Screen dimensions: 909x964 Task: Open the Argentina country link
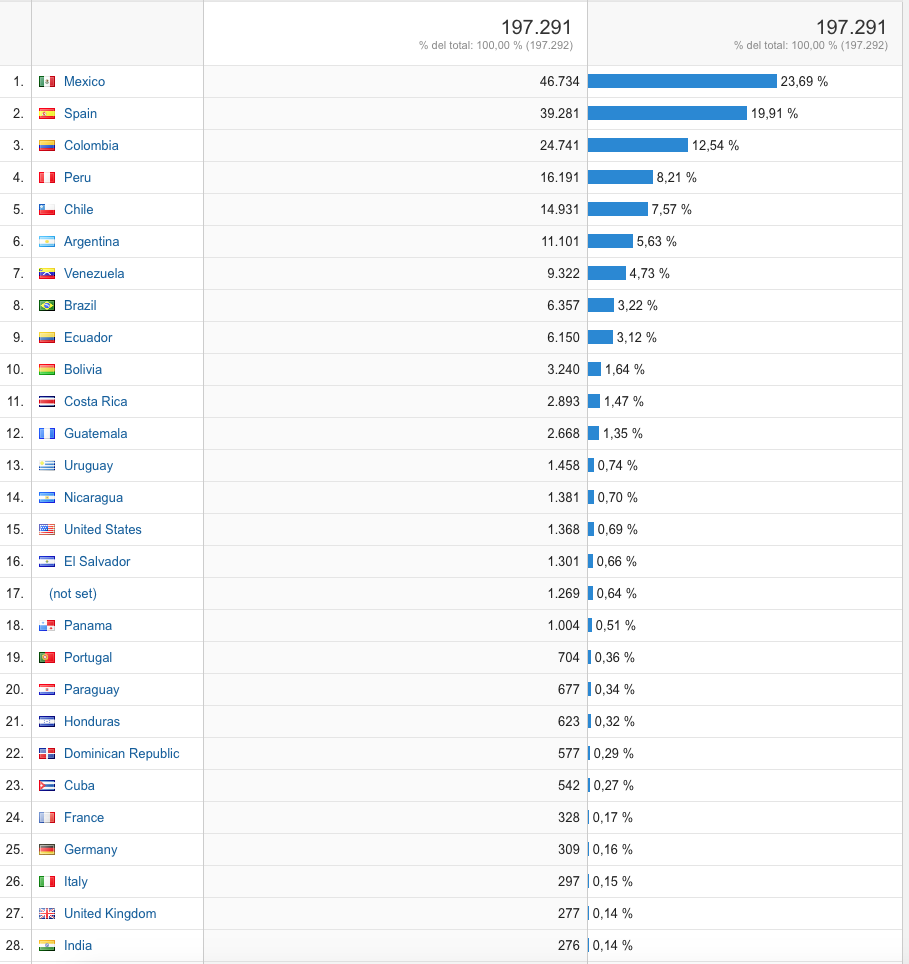click(x=91, y=242)
